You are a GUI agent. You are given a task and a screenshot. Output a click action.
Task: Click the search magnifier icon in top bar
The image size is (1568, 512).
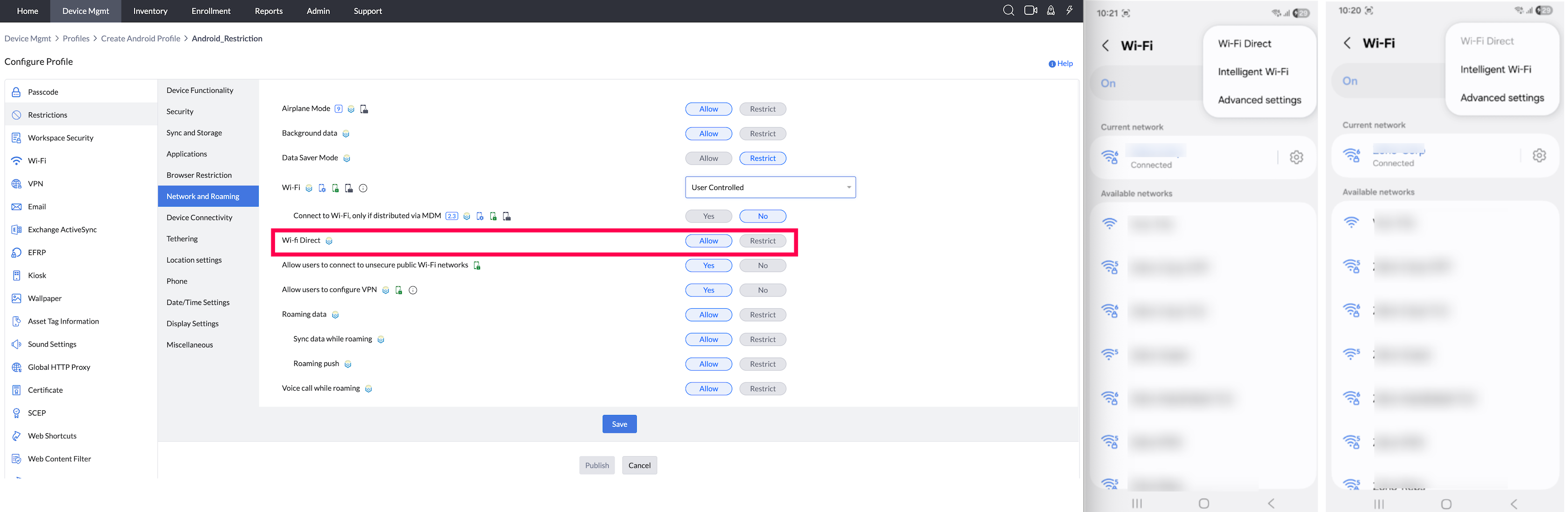[1008, 10]
